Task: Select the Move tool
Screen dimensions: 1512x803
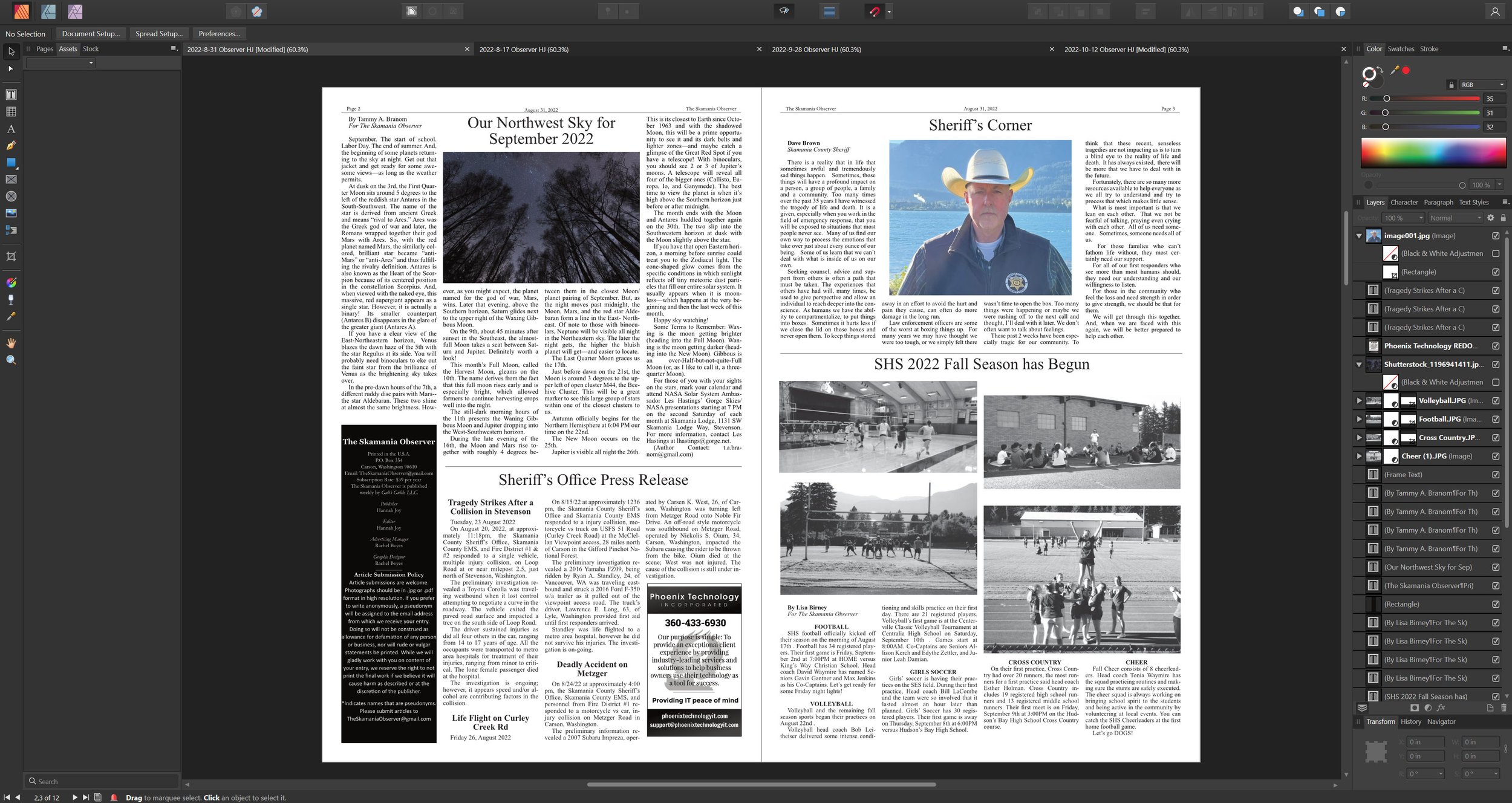Action: coord(11,51)
